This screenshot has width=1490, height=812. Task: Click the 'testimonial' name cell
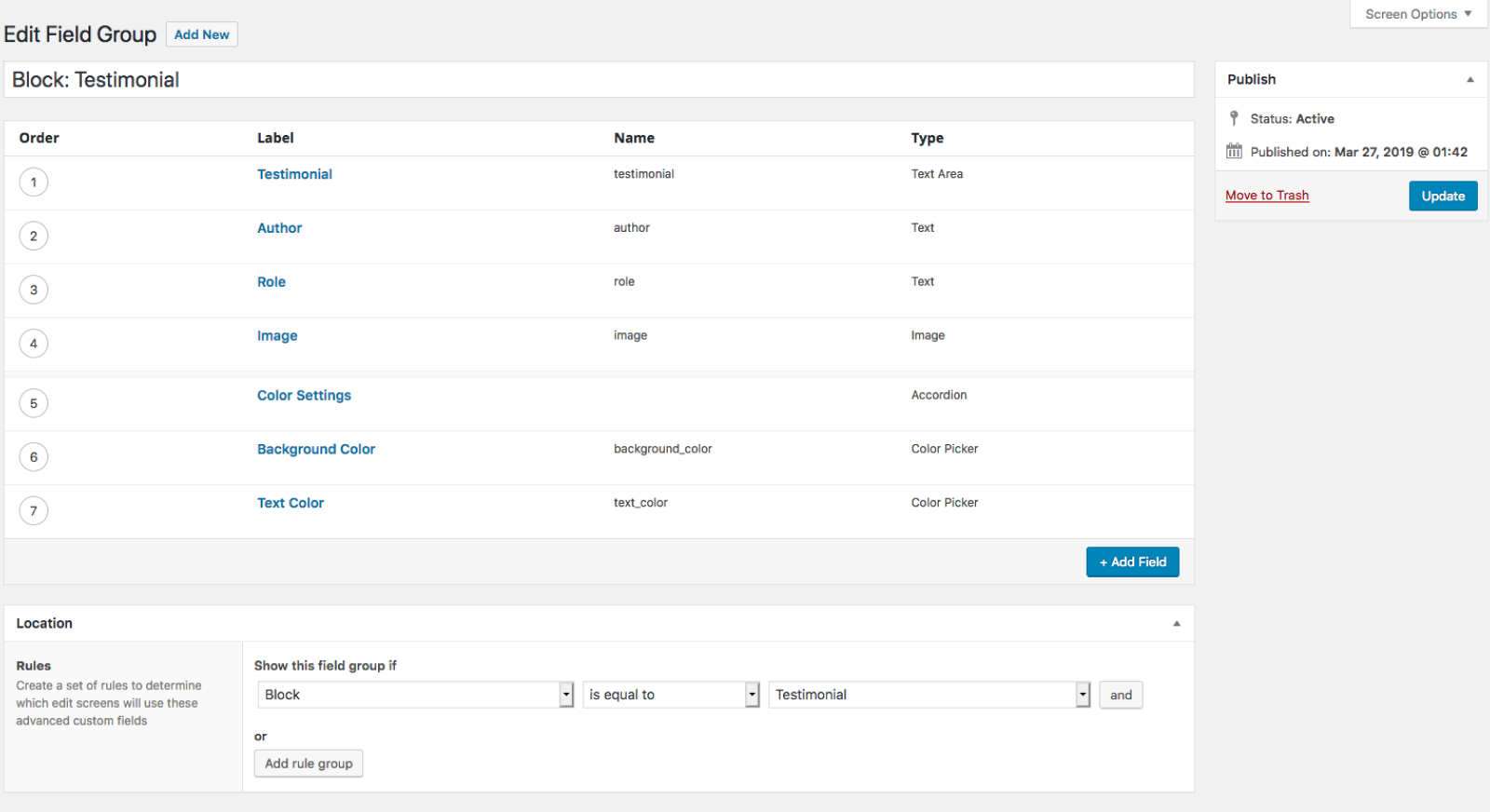[x=643, y=174]
